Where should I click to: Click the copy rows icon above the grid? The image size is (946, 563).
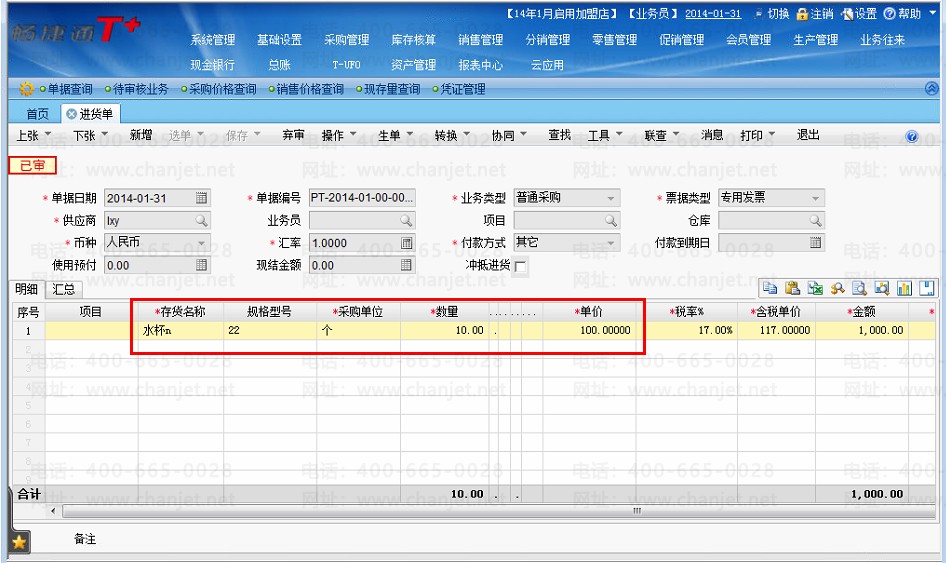[x=769, y=288]
